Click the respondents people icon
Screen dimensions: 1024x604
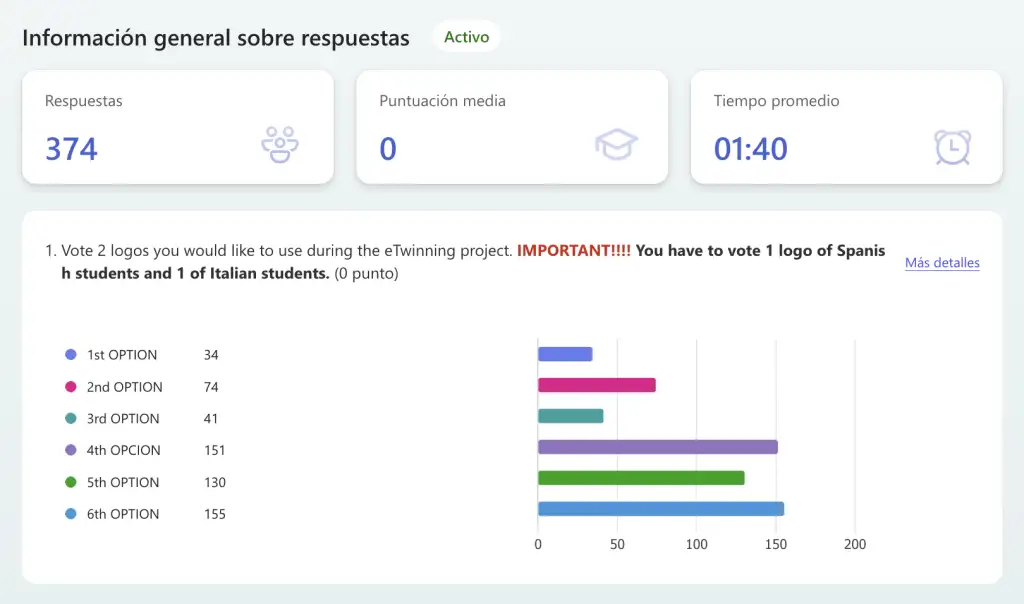(280, 146)
